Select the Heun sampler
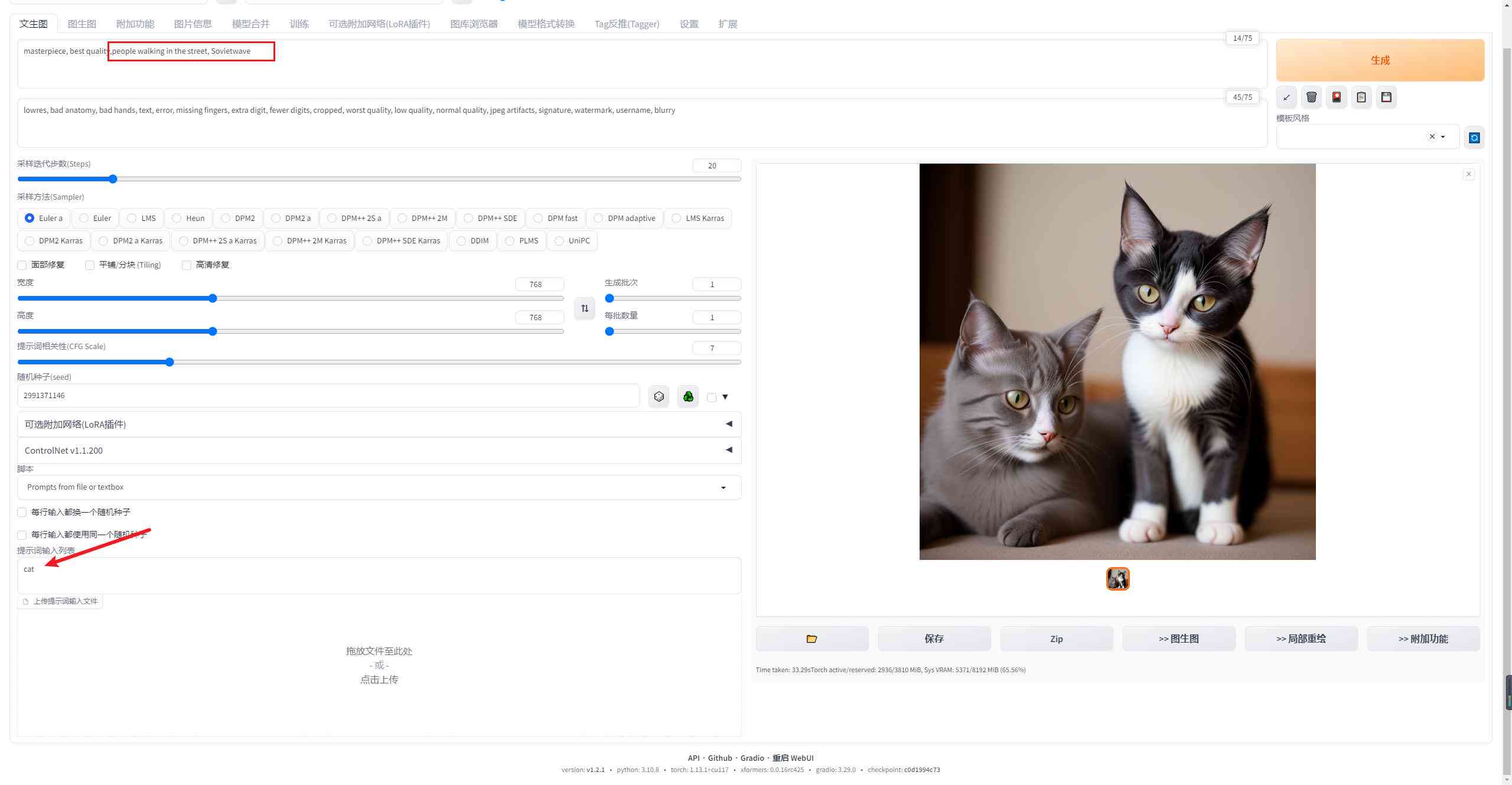 188,218
